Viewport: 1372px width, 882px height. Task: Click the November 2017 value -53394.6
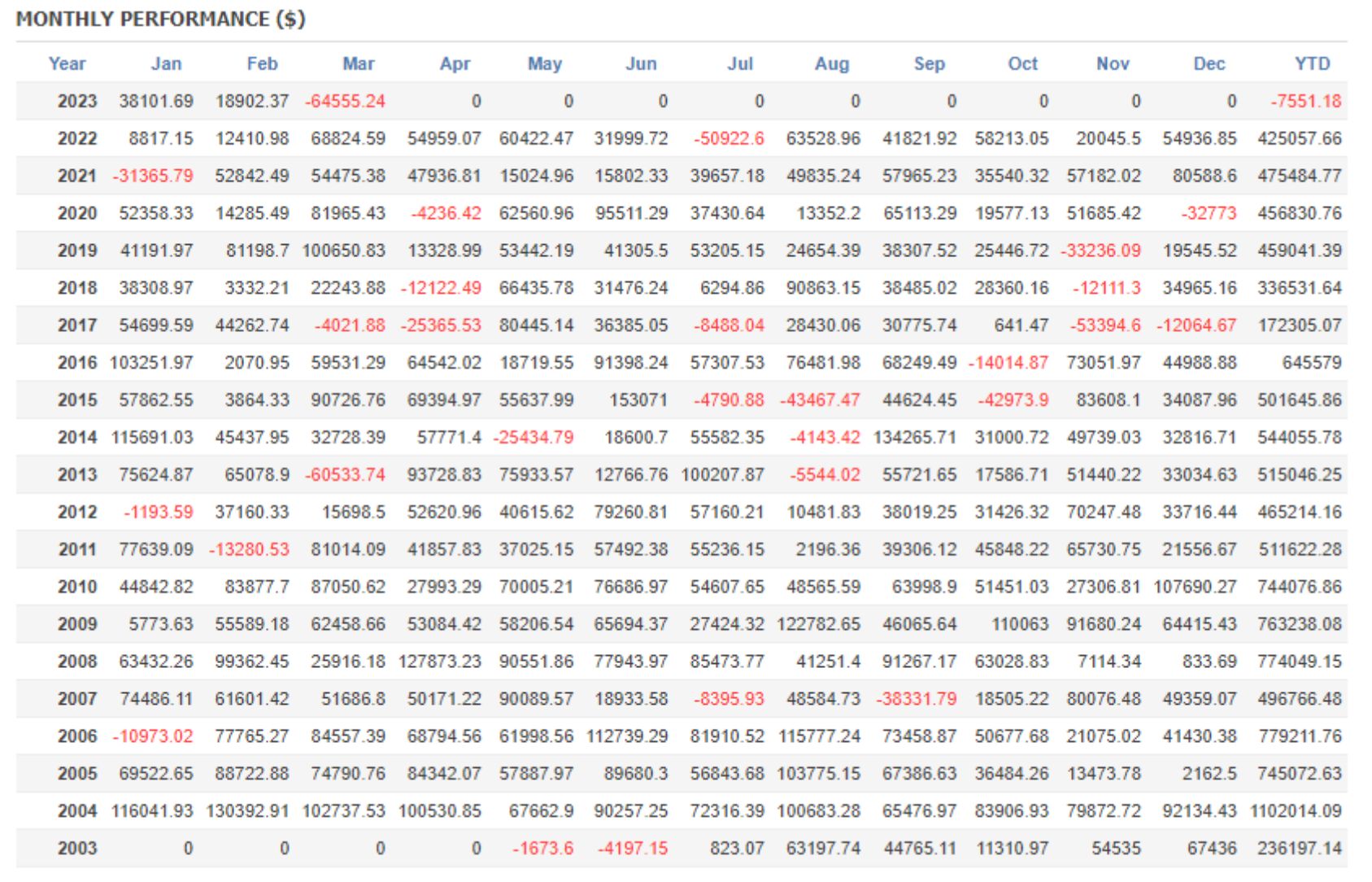click(x=1105, y=325)
